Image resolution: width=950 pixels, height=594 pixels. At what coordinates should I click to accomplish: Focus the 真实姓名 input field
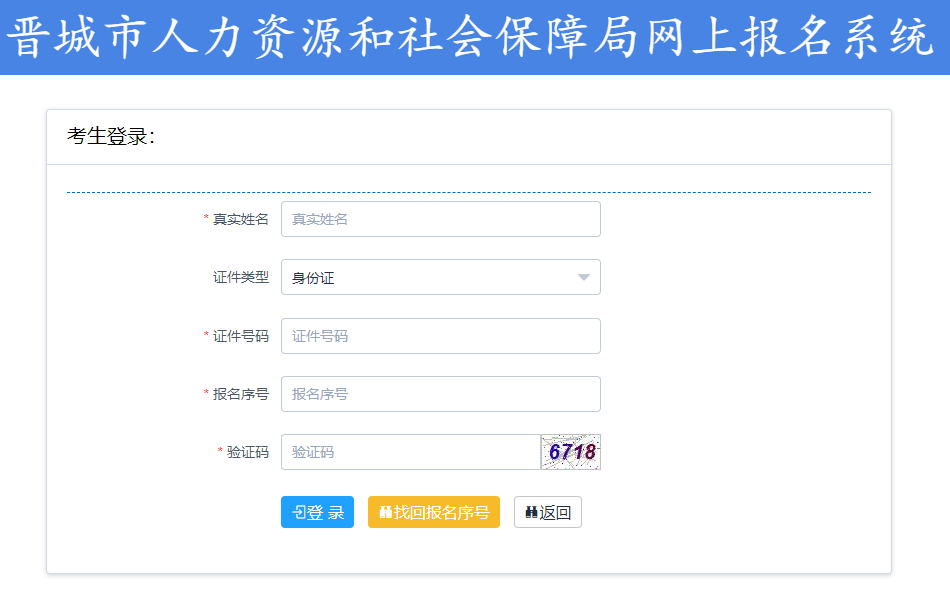[x=440, y=219]
